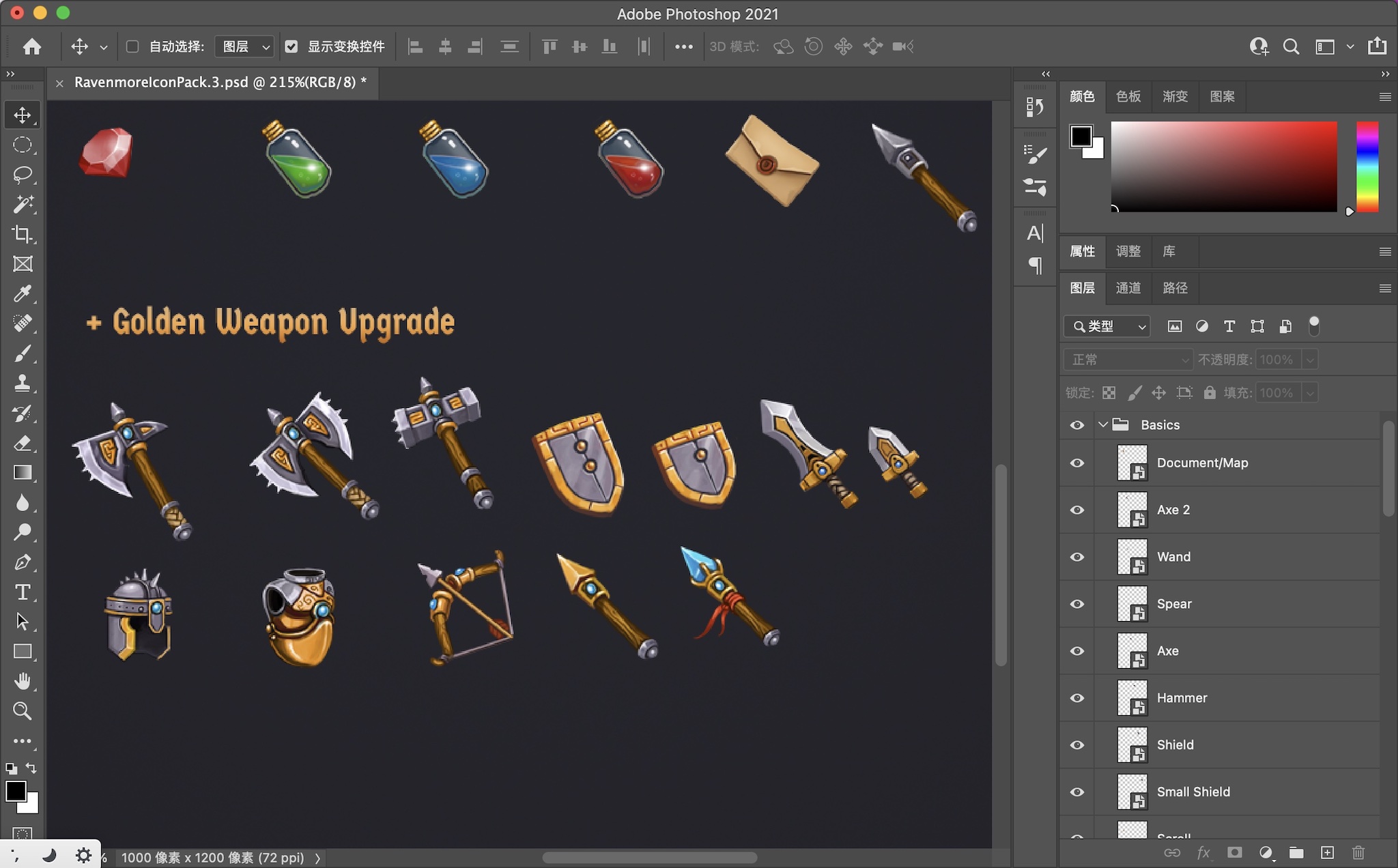
Task: Select the Horizontal Type tool
Action: pyautogui.click(x=23, y=592)
